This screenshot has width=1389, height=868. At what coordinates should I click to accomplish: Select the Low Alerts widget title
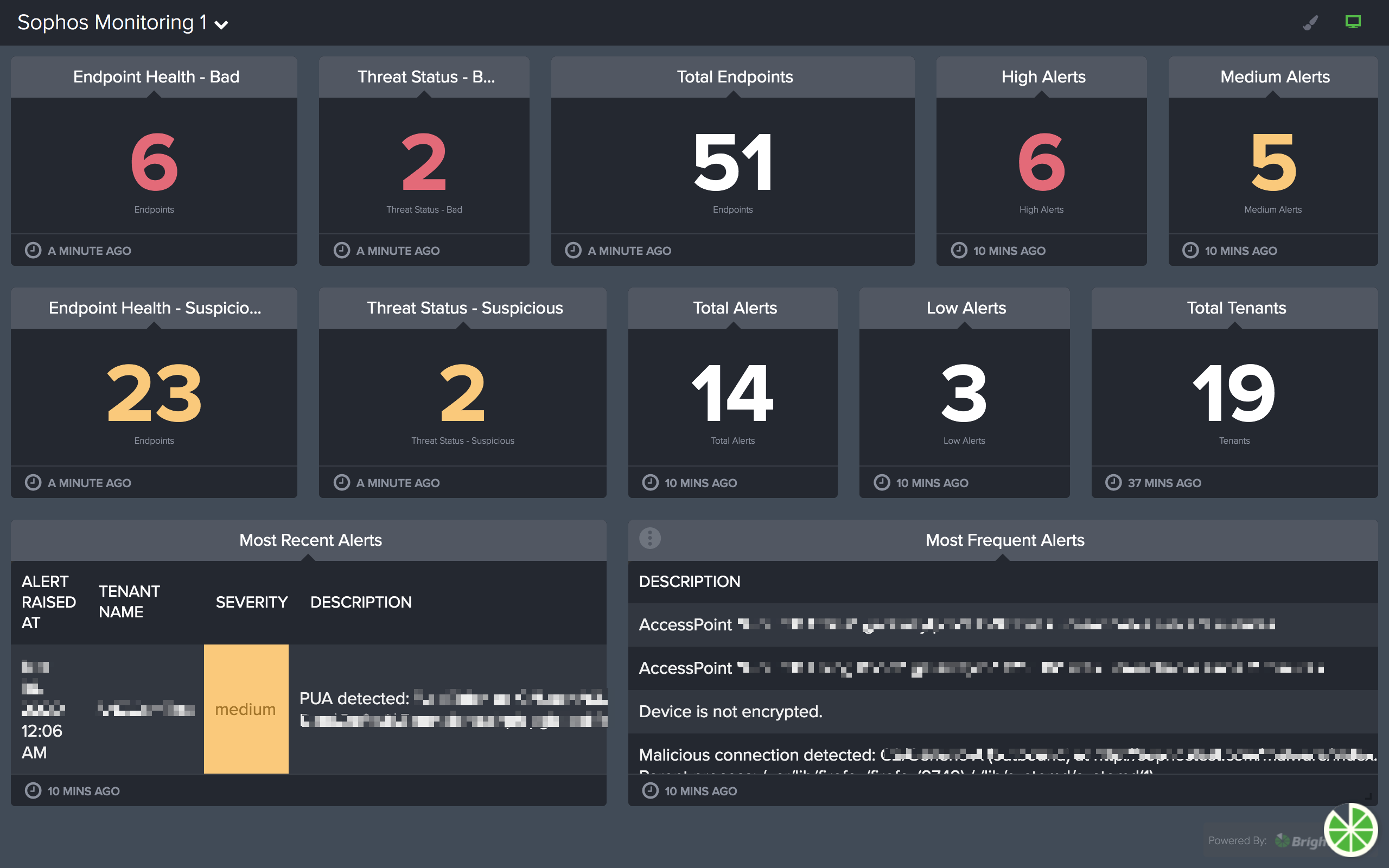(966, 308)
